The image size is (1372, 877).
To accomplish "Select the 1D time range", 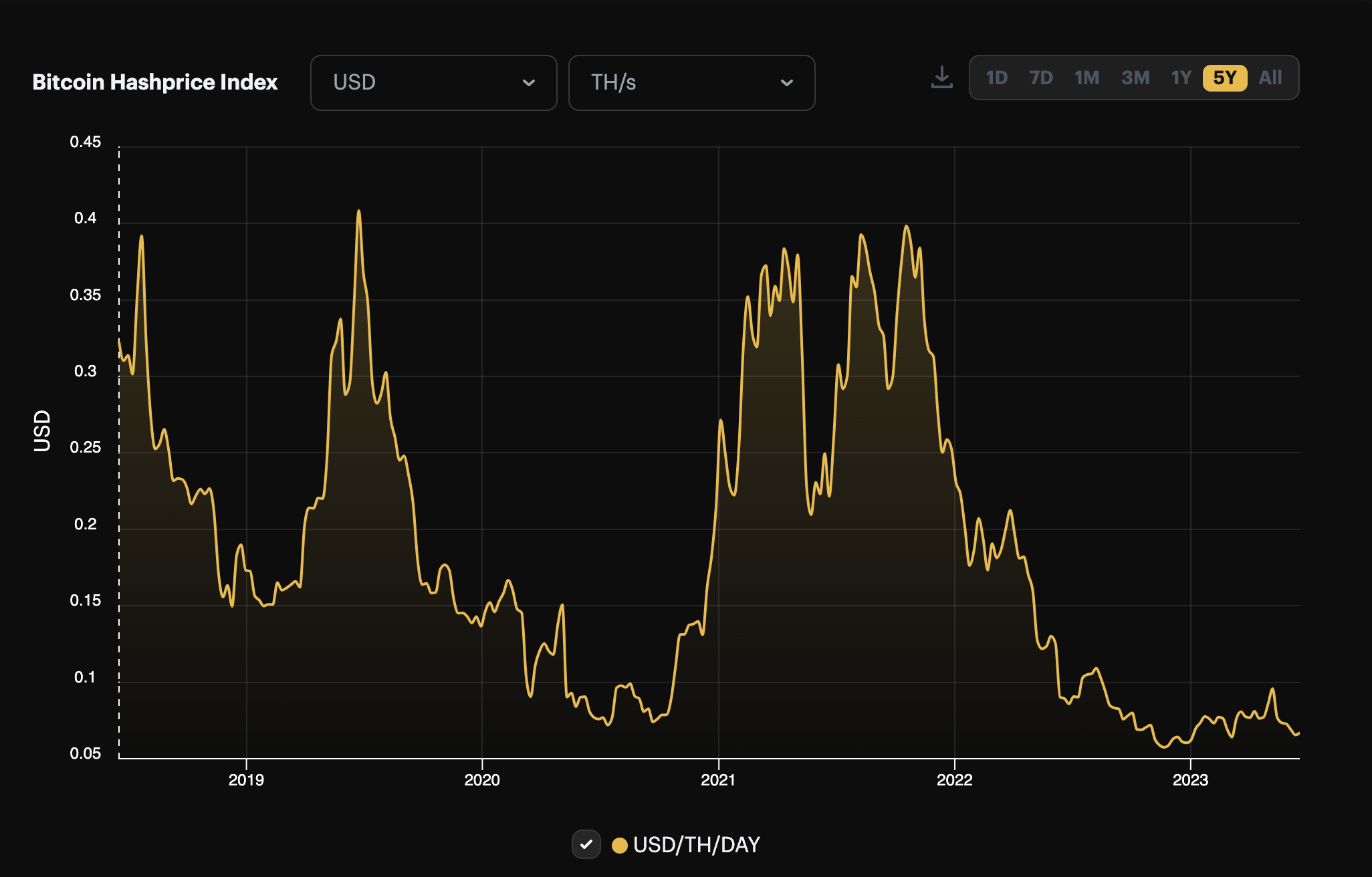I will point(996,78).
